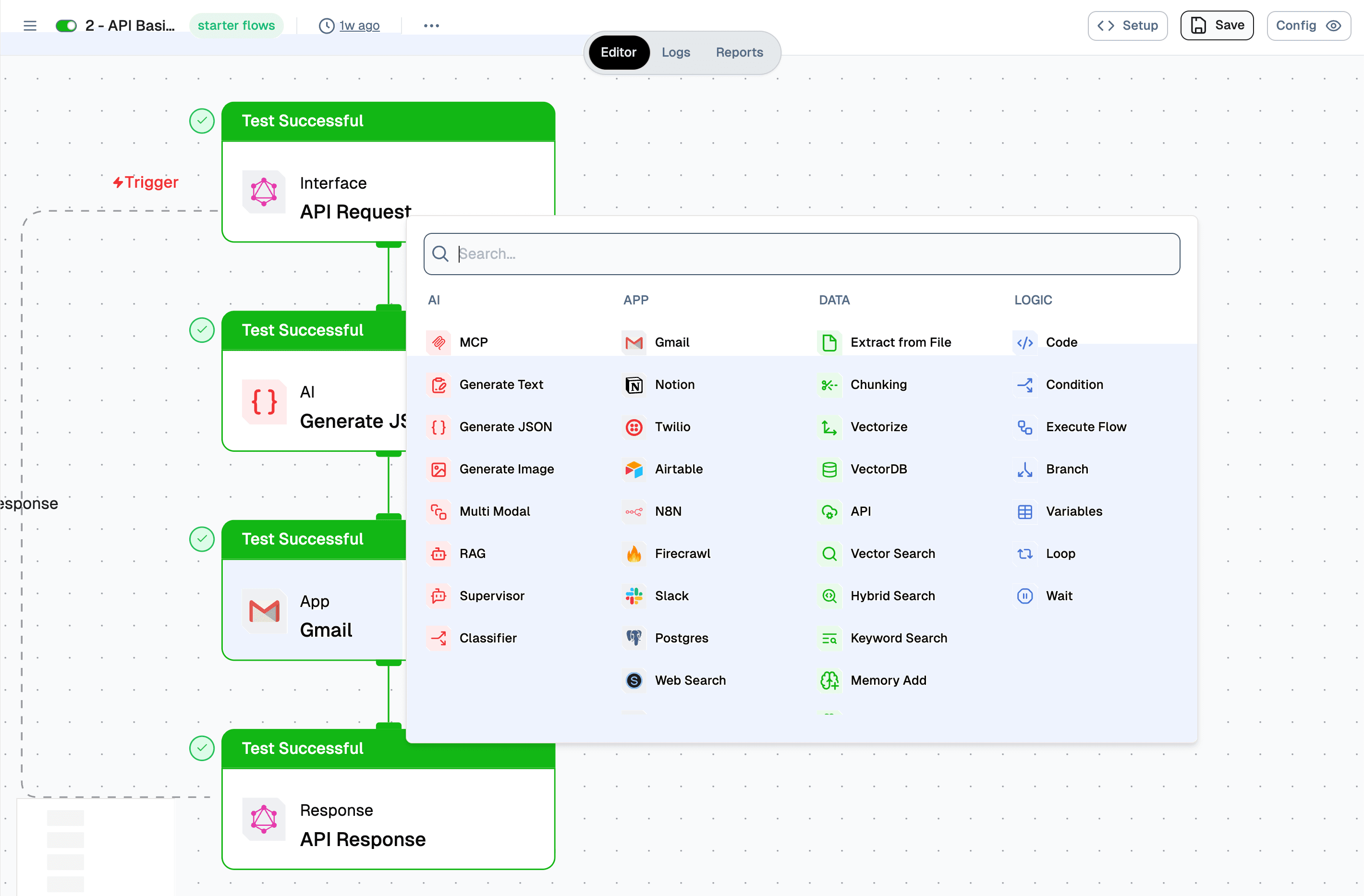Click the MCP node icon

438,342
